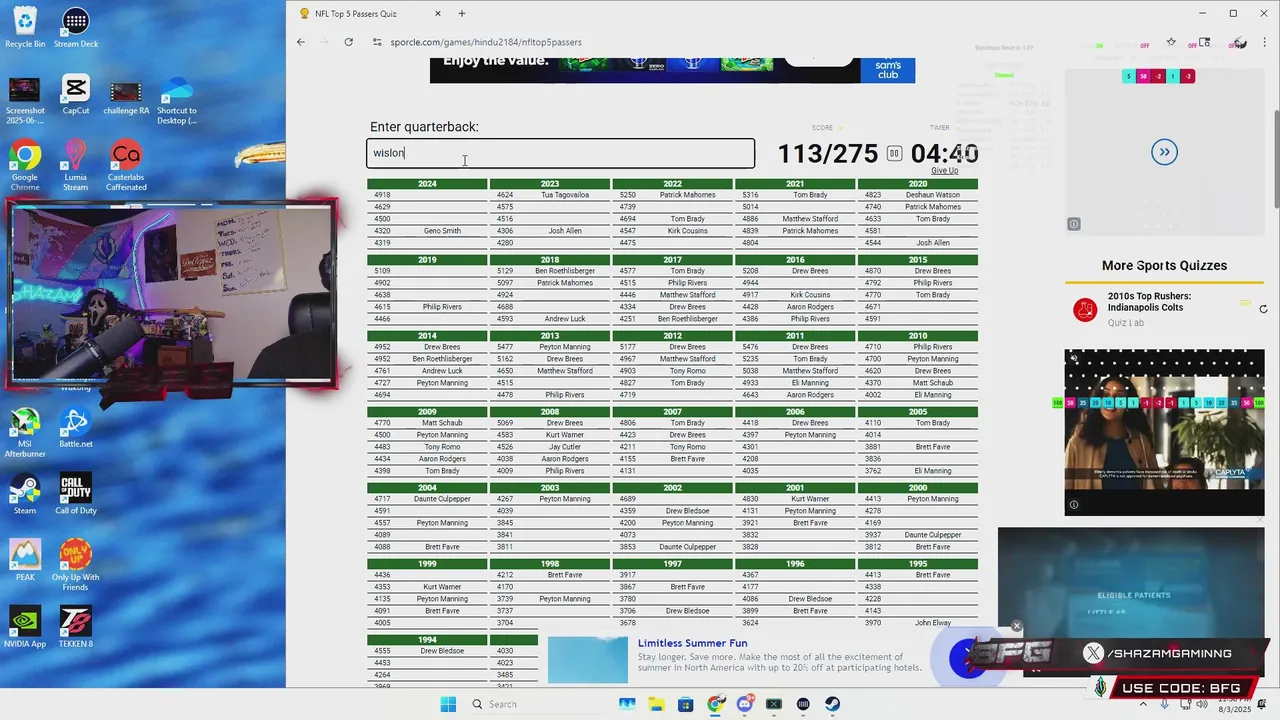Launch CapCut from the desktop
This screenshot has width=1280, height=720.
[75, 94]
